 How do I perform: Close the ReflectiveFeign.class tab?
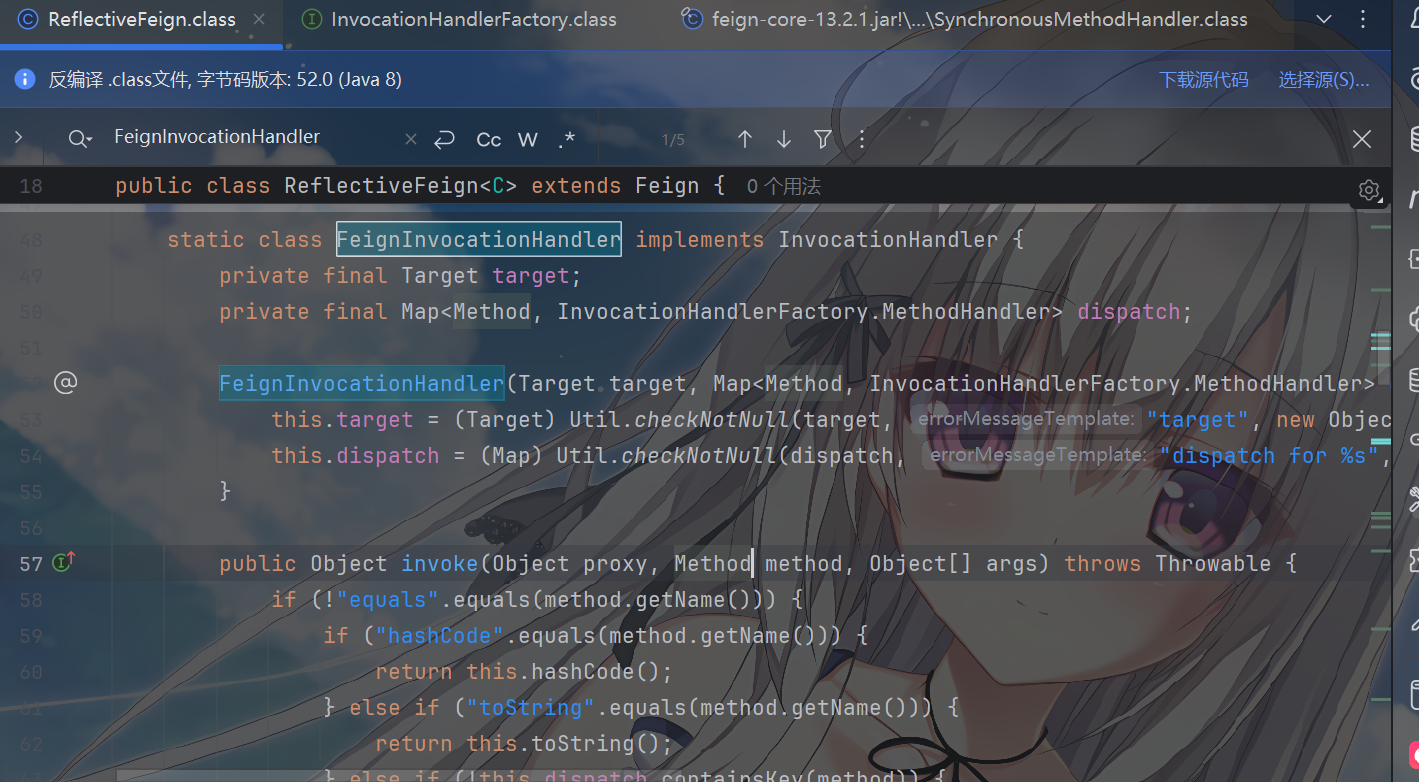tap(260, 19)
